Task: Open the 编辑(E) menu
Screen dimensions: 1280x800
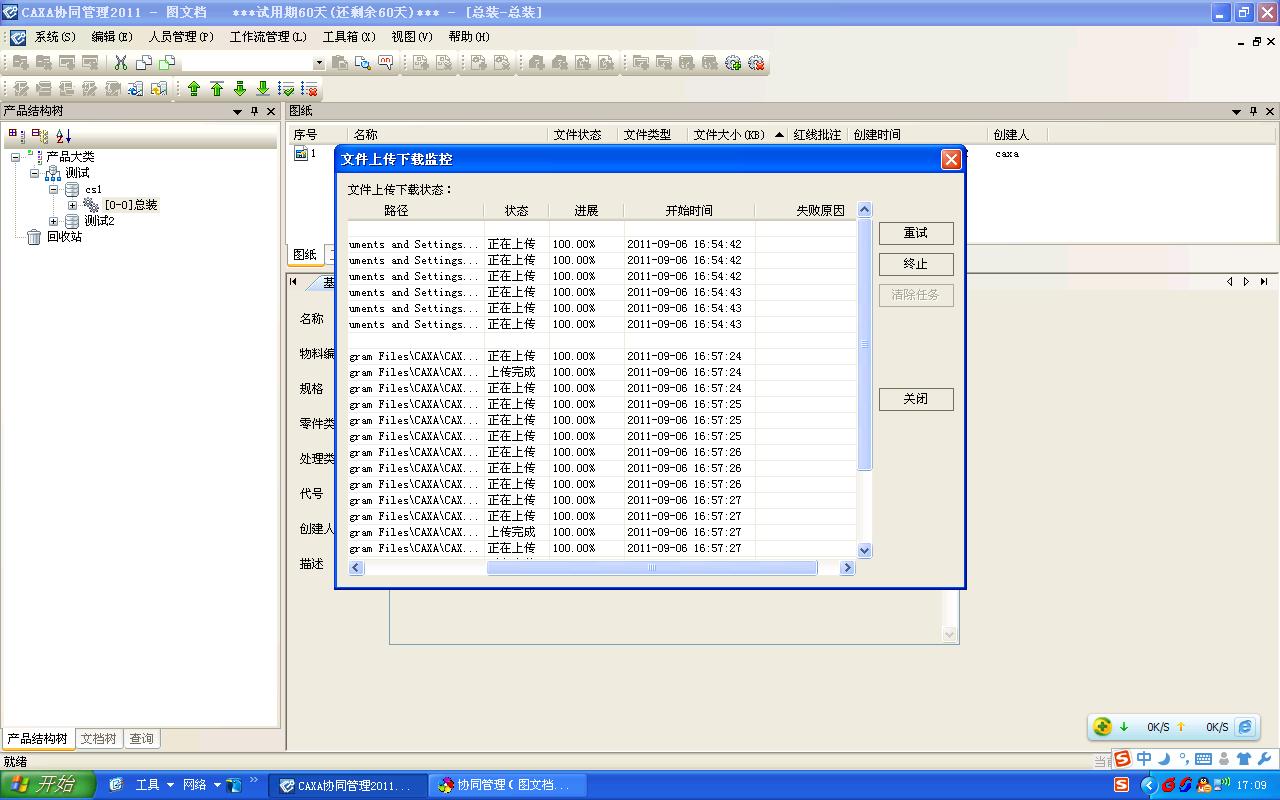Action: 111,37
